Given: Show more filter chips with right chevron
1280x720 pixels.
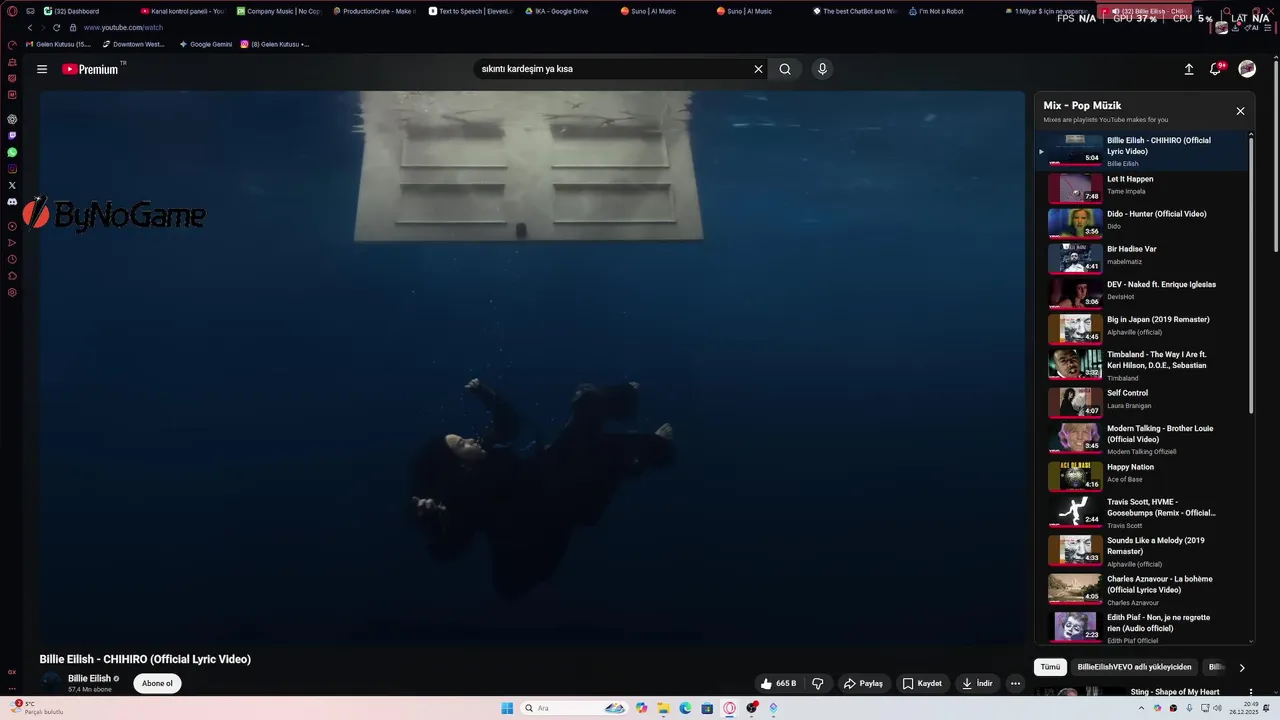Looking at the screenshot, I should pos(1242,667).
